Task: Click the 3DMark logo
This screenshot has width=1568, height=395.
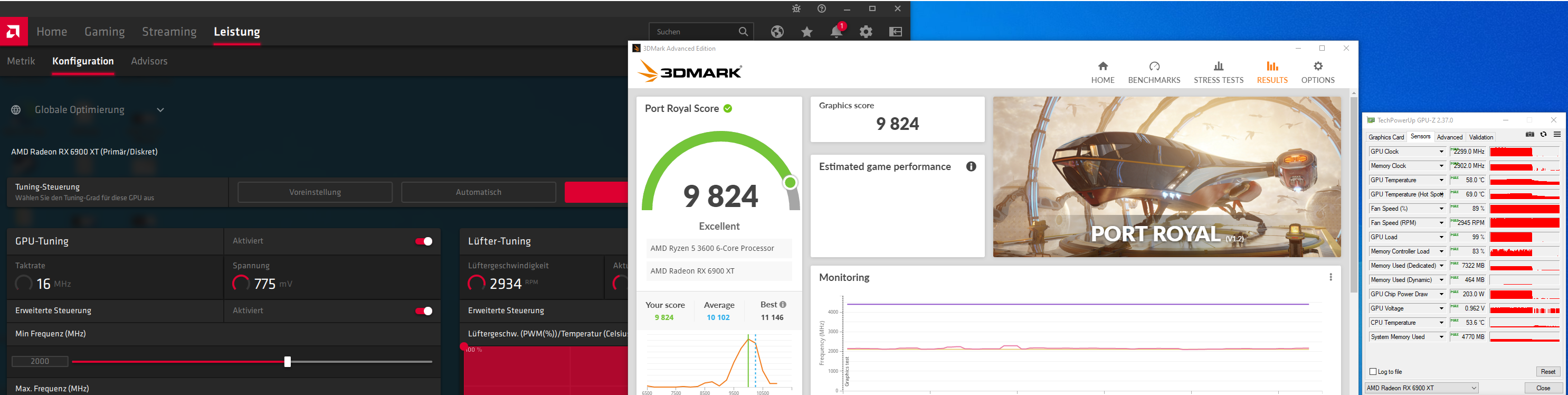Action: coord(690,72)
